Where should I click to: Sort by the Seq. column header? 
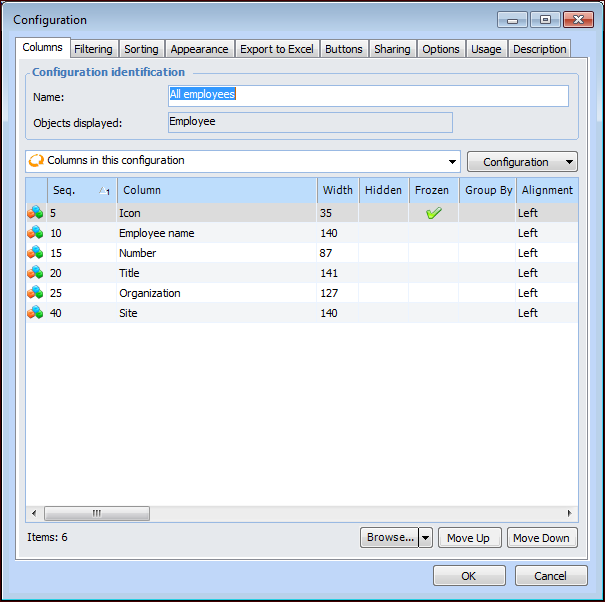(82, 190)
